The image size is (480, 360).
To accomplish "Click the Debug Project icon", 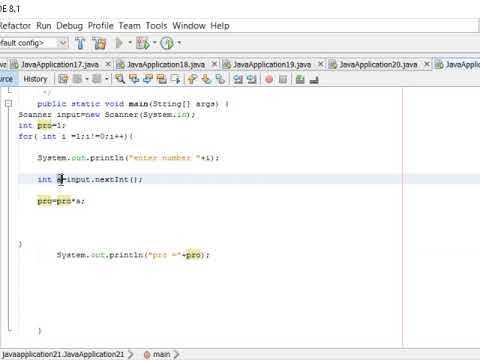I will pyautogui.click(x=143, y=43).
